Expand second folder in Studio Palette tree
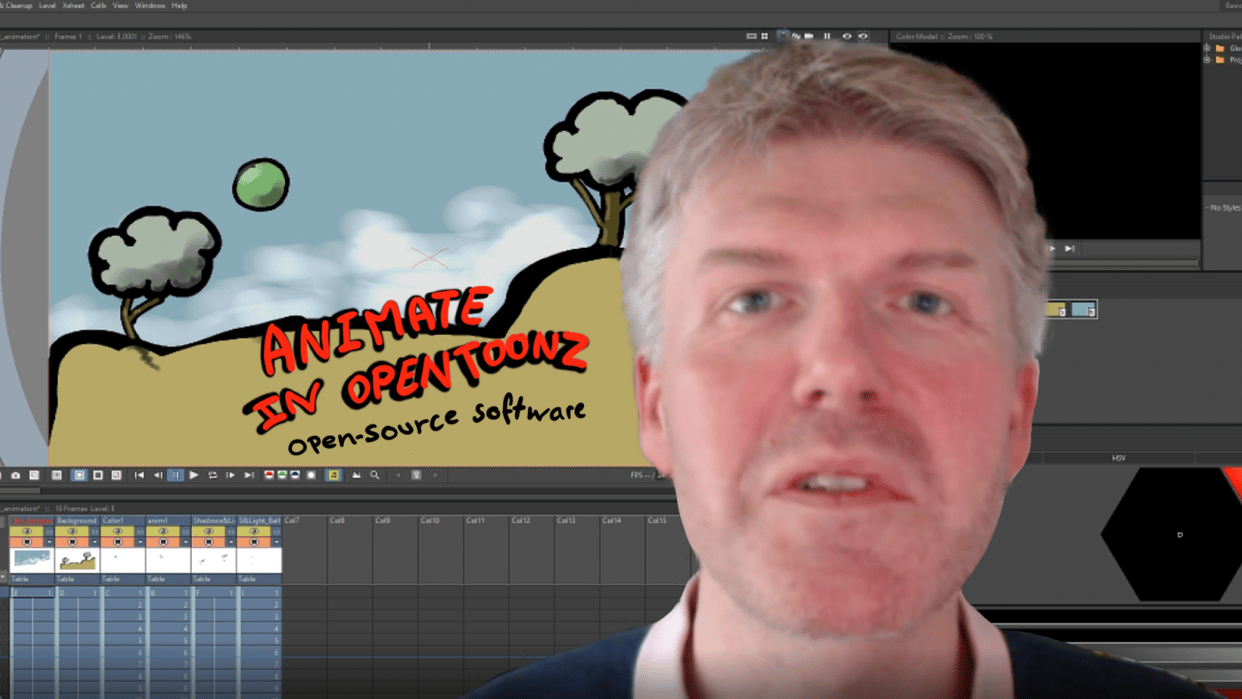The image size is (1242, 699). click(x=1207, y=60)
